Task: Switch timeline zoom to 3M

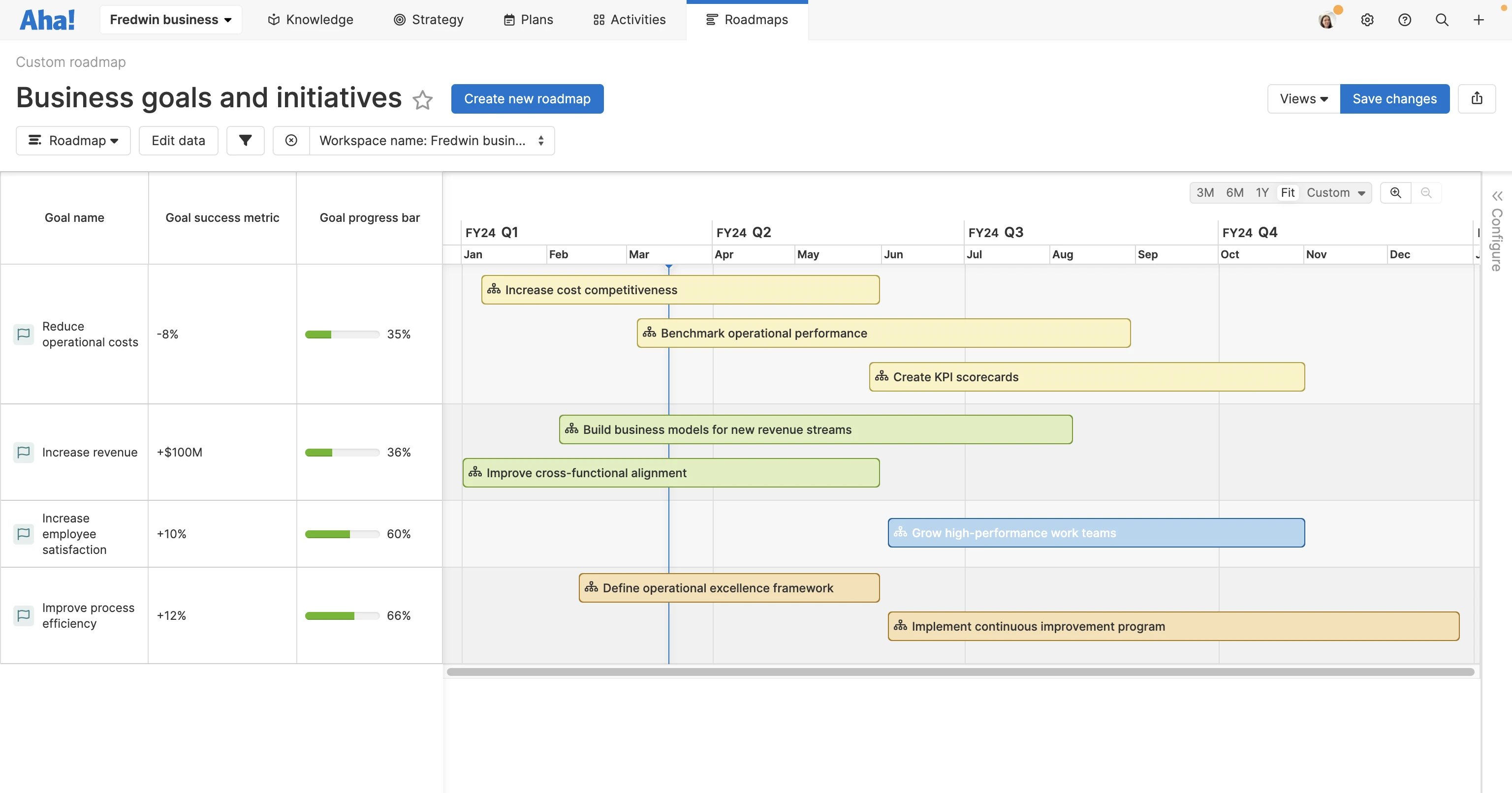Action: click(x=1205, y=192)
